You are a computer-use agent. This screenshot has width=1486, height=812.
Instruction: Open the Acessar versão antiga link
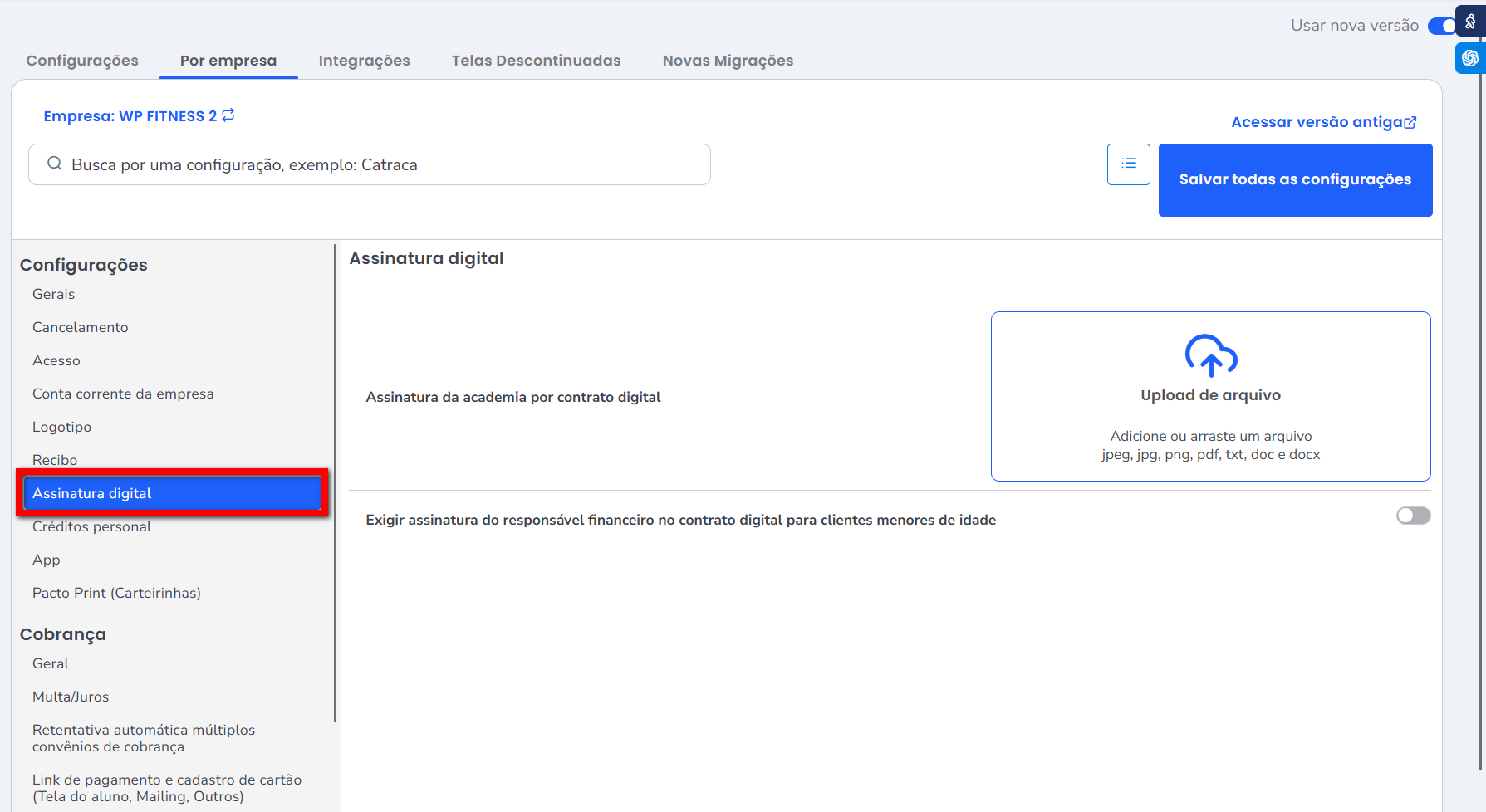tap(1316, 122)
